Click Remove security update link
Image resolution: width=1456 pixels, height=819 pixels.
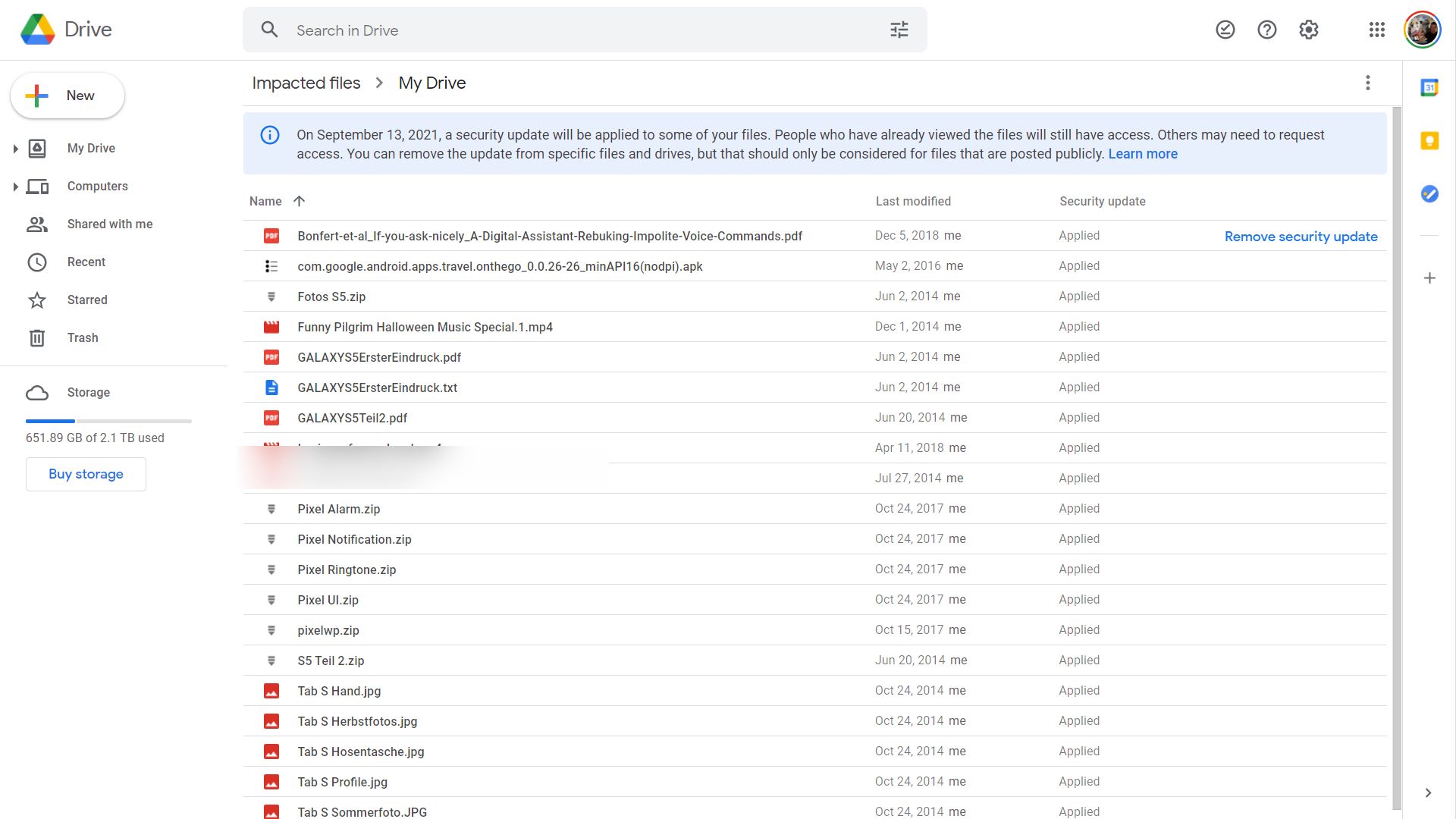click(1301, 237)
